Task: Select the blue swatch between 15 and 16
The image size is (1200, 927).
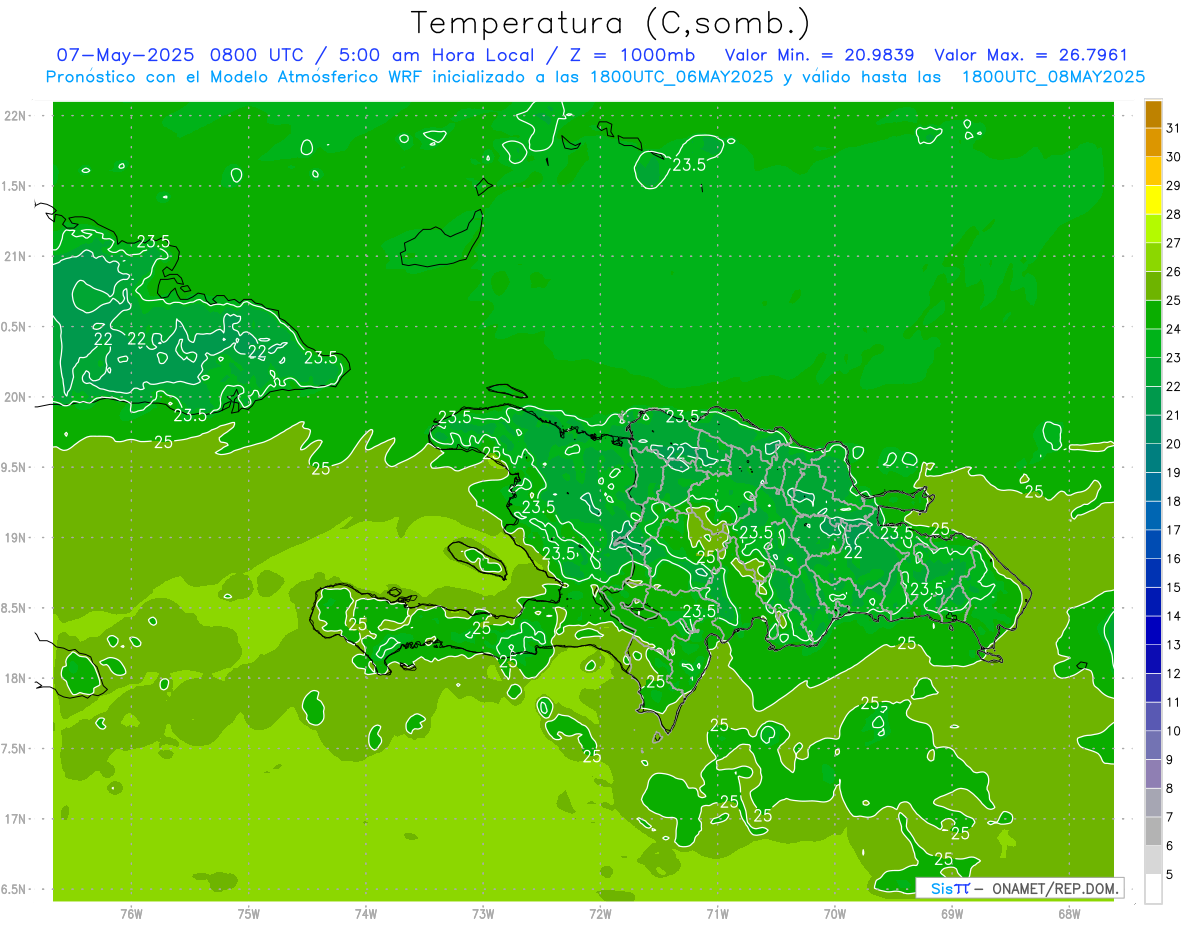Action: pos(1153,574)
